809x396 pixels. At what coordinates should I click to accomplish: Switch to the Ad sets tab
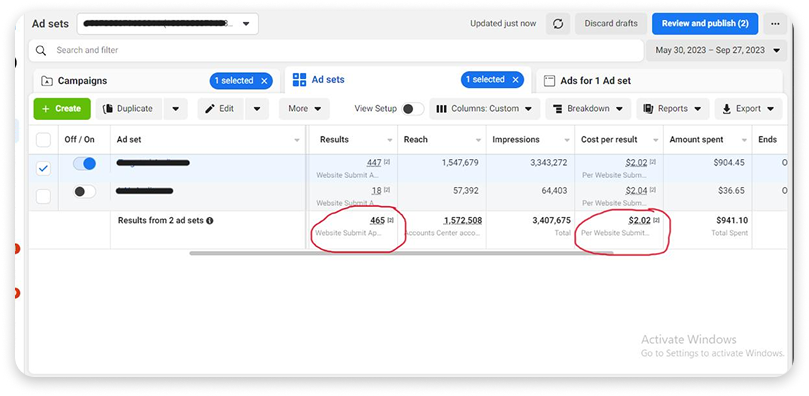click(407, 79)
